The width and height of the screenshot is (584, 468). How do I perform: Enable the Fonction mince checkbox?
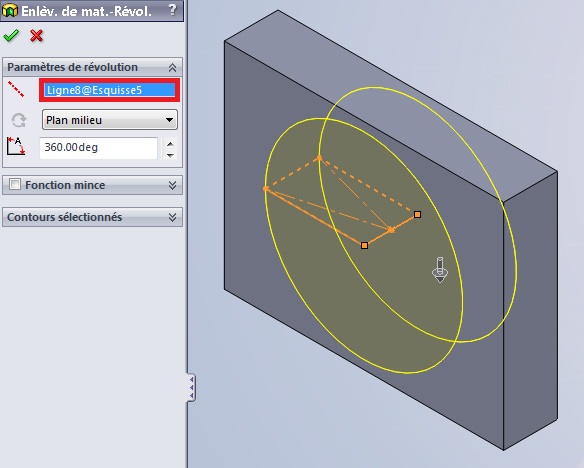15,184
